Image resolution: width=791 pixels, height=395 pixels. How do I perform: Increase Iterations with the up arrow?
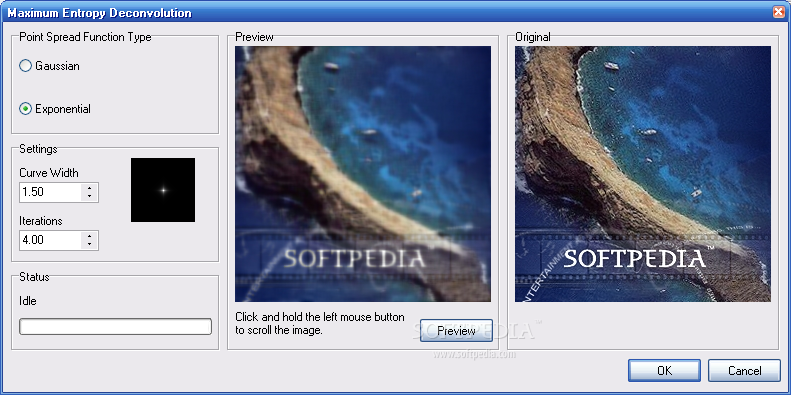[89, 236]
